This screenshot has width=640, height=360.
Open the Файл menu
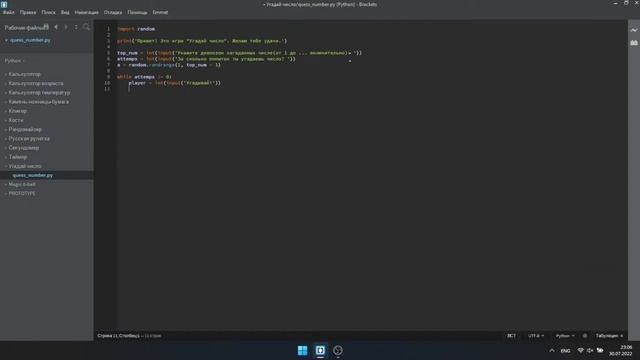(x=9, y=12)
